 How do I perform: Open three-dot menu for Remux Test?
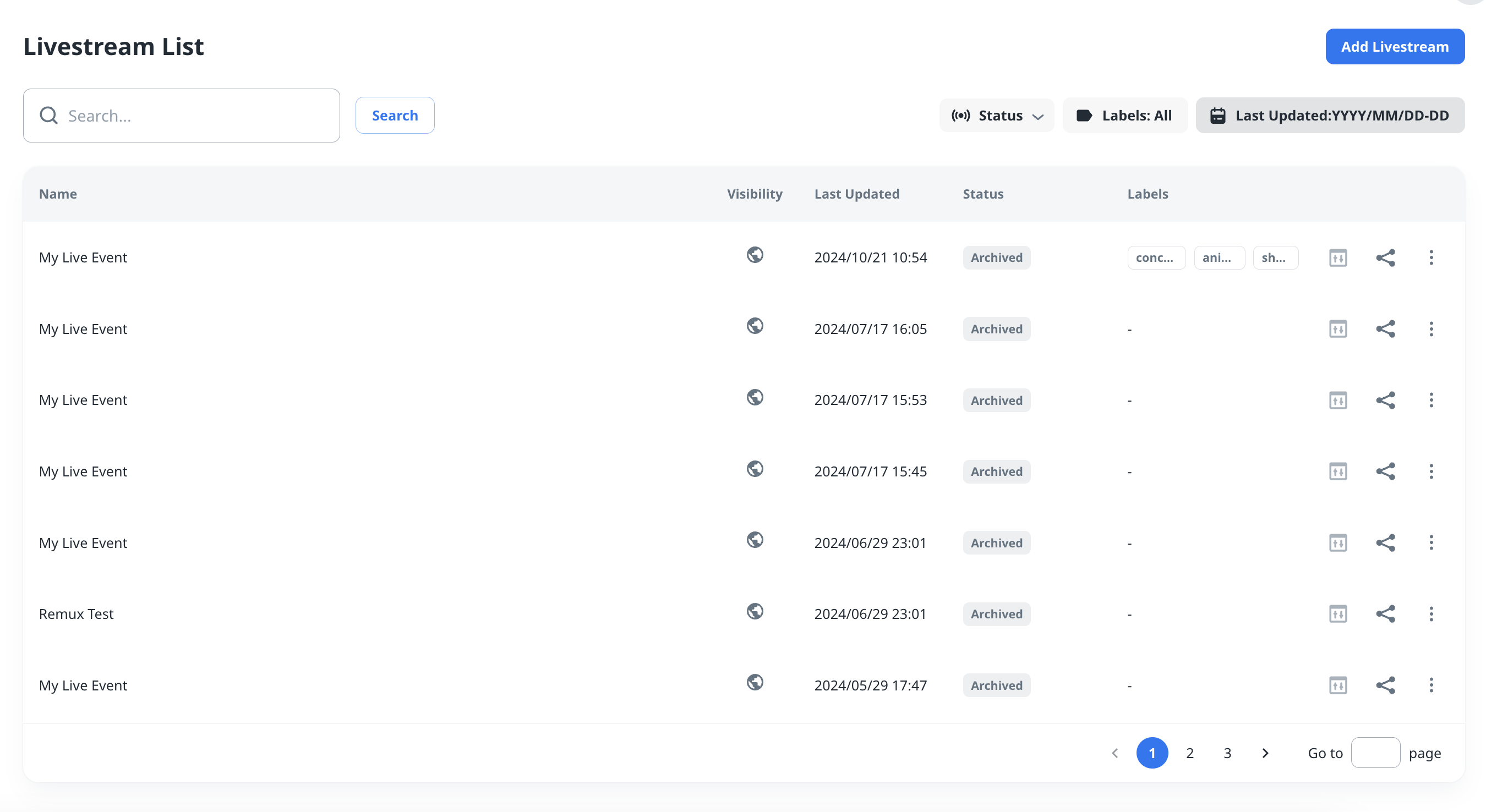click(1430, 613)
